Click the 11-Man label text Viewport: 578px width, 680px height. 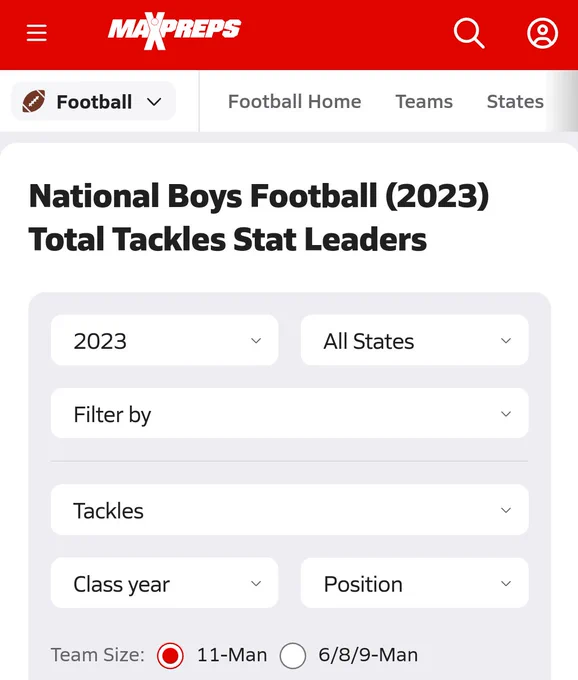click(x=232, y=655)
